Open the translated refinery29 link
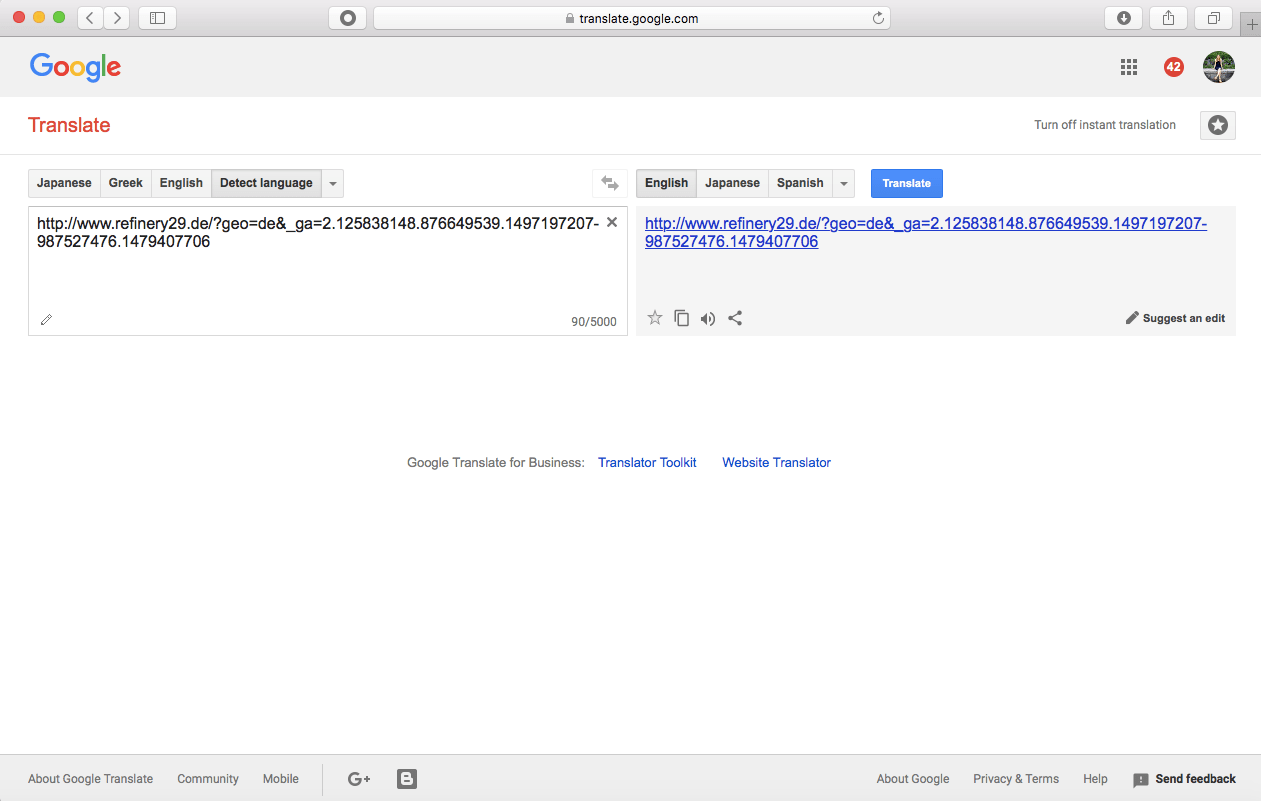The width and height of the screenshot is (1261, 801). coord(926,232)
